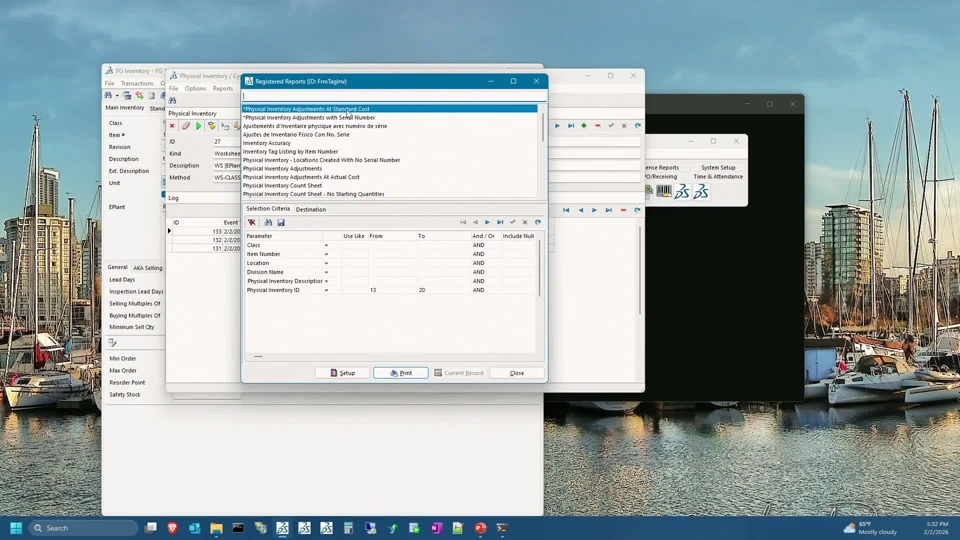Click the refresh icon in Physical Inventory top navigator

(637, 126)
